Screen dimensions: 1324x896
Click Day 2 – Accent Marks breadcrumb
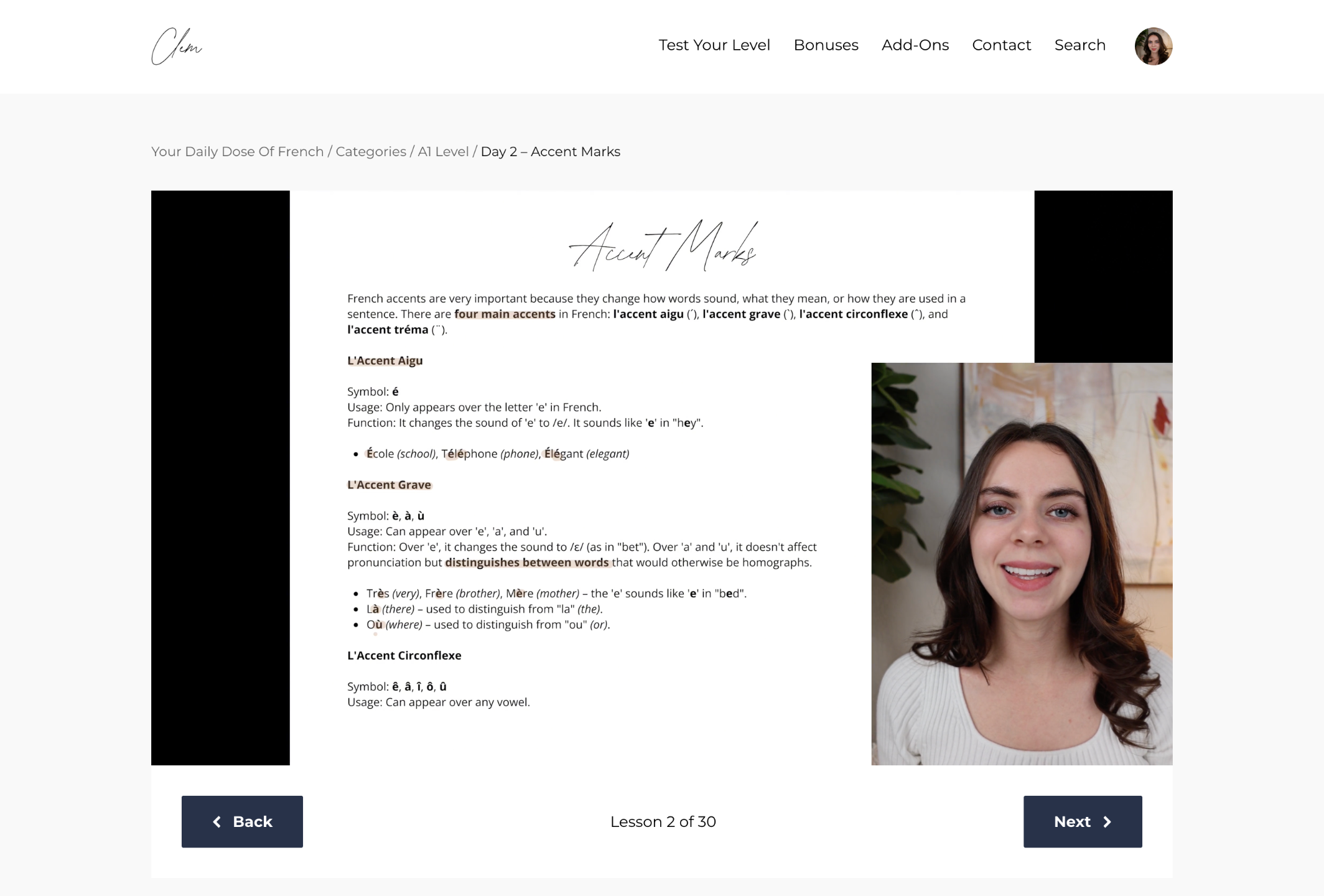[x=550, y=152]
